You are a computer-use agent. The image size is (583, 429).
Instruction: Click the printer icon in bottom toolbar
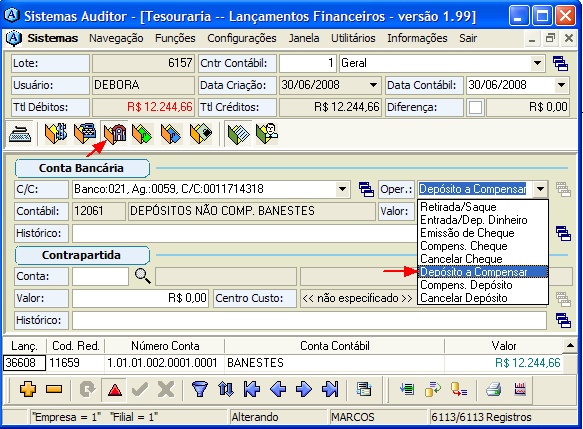493,390
